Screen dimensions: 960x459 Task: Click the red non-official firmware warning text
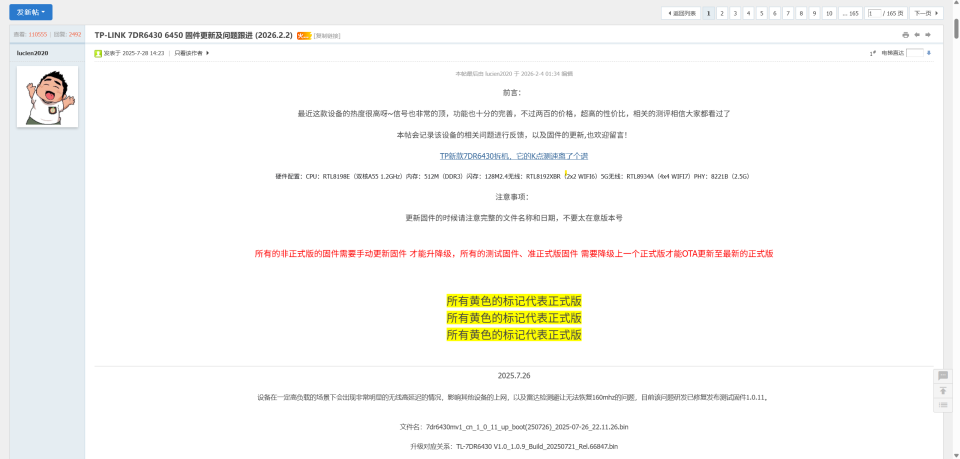(514, 253)
